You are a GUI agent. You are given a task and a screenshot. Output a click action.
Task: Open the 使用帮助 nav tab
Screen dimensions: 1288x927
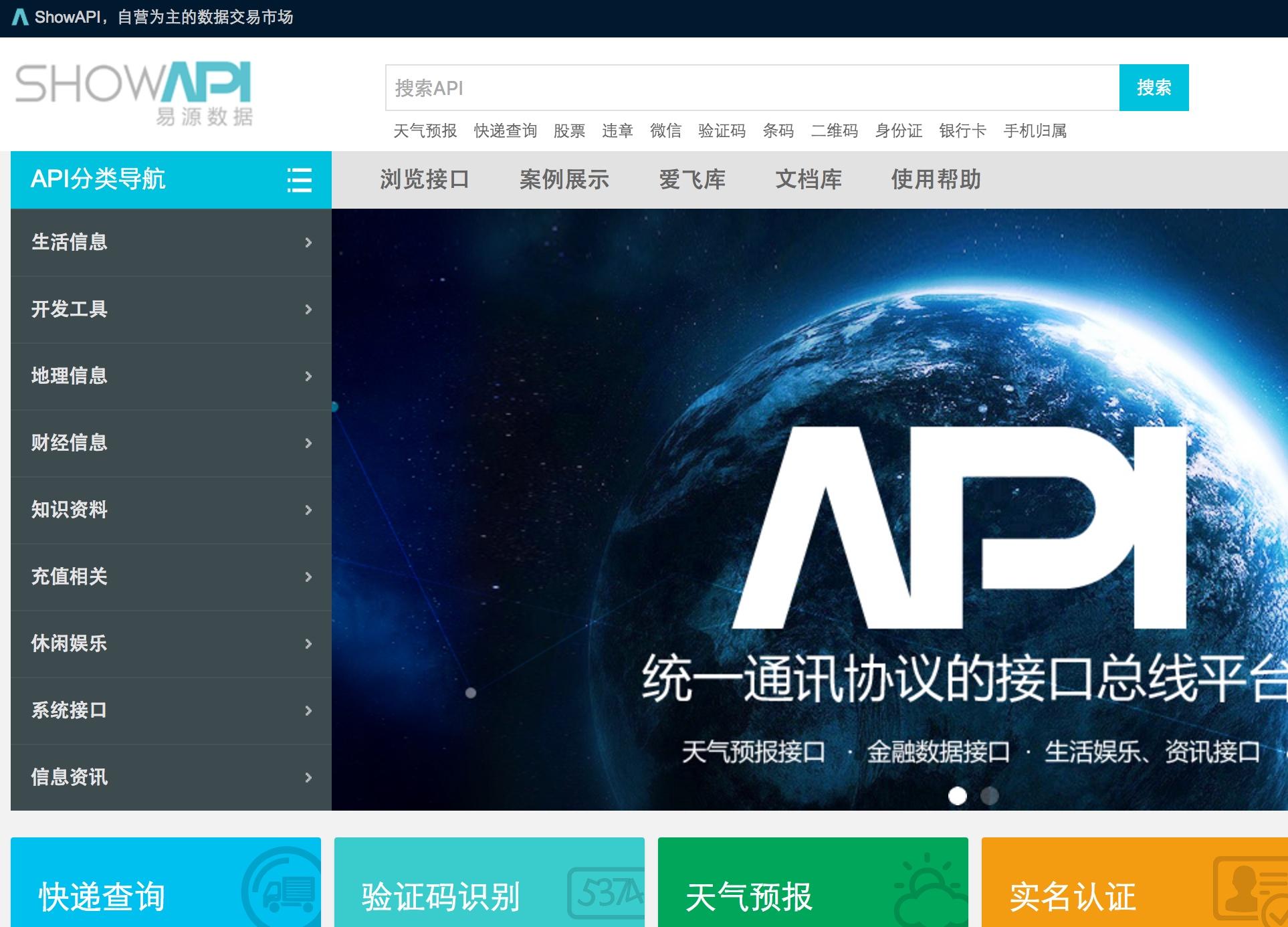coord(936,179)
